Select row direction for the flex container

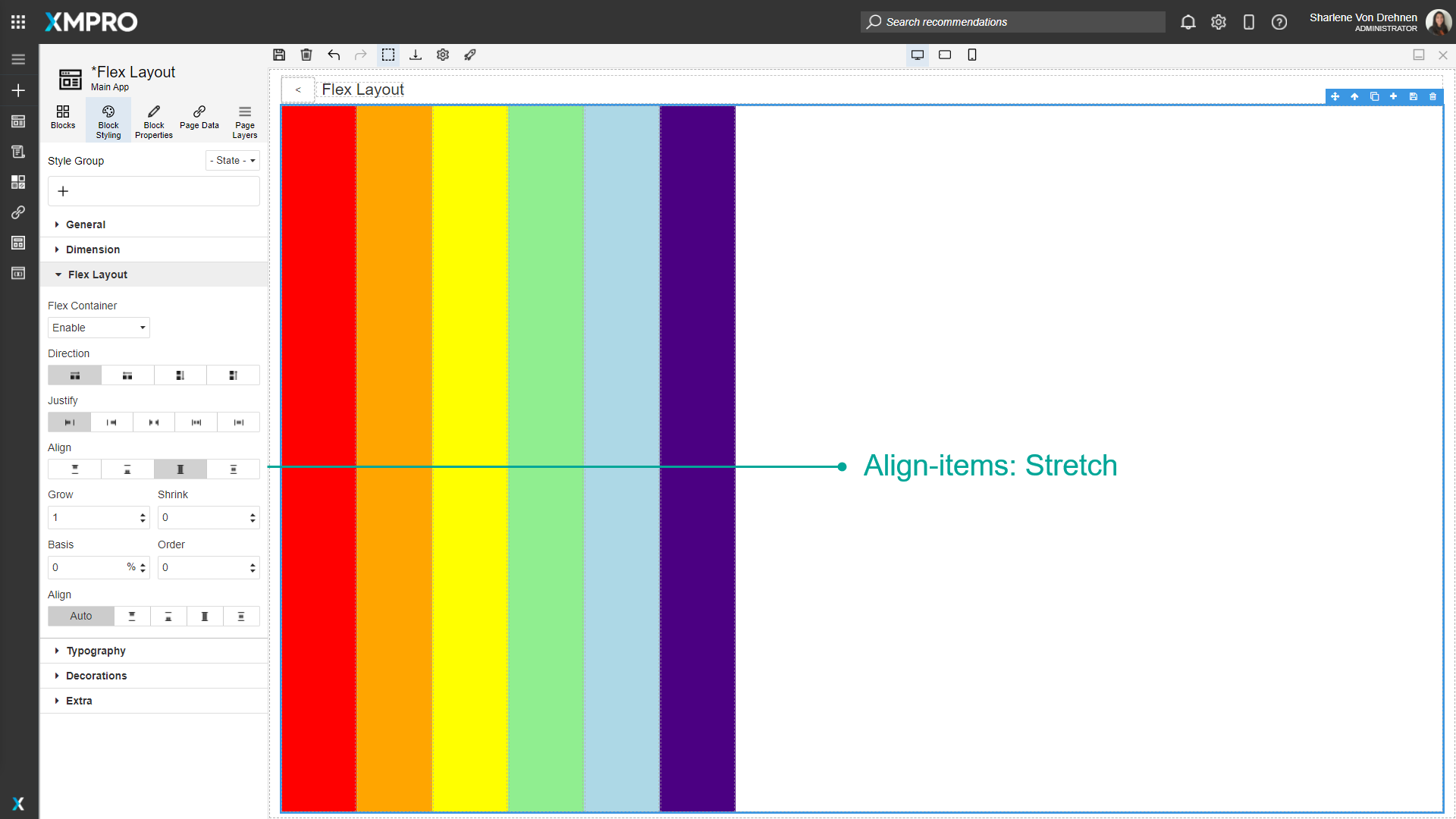point(74,375)
